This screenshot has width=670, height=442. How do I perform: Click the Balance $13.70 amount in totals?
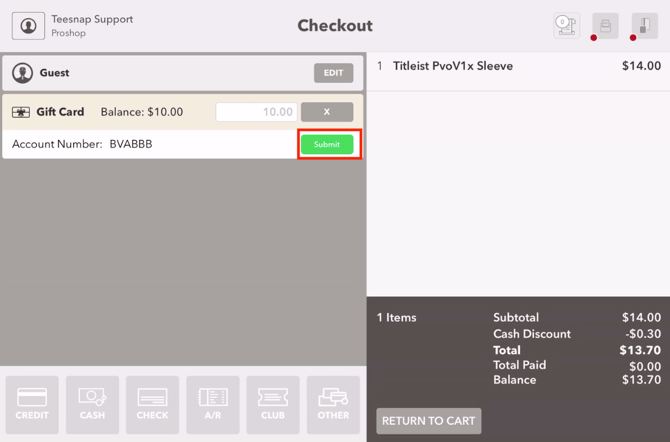[x=641, y=380]
